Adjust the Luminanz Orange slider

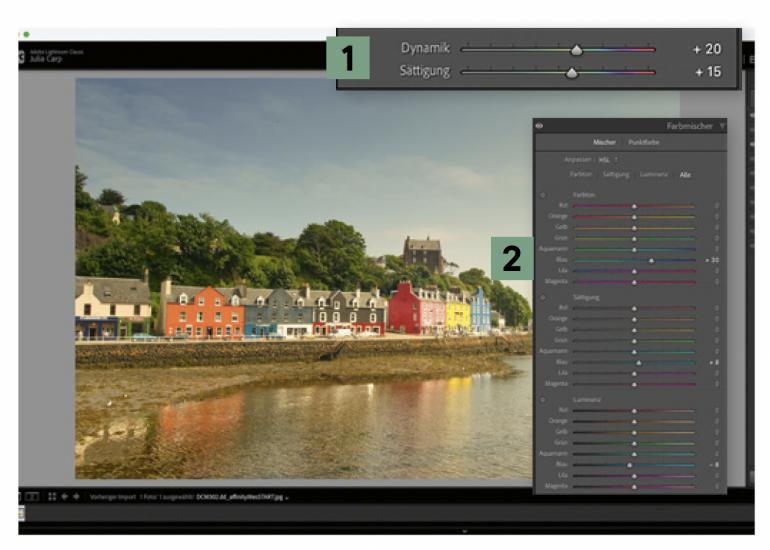pyautogui.click(x=634, y=422)
